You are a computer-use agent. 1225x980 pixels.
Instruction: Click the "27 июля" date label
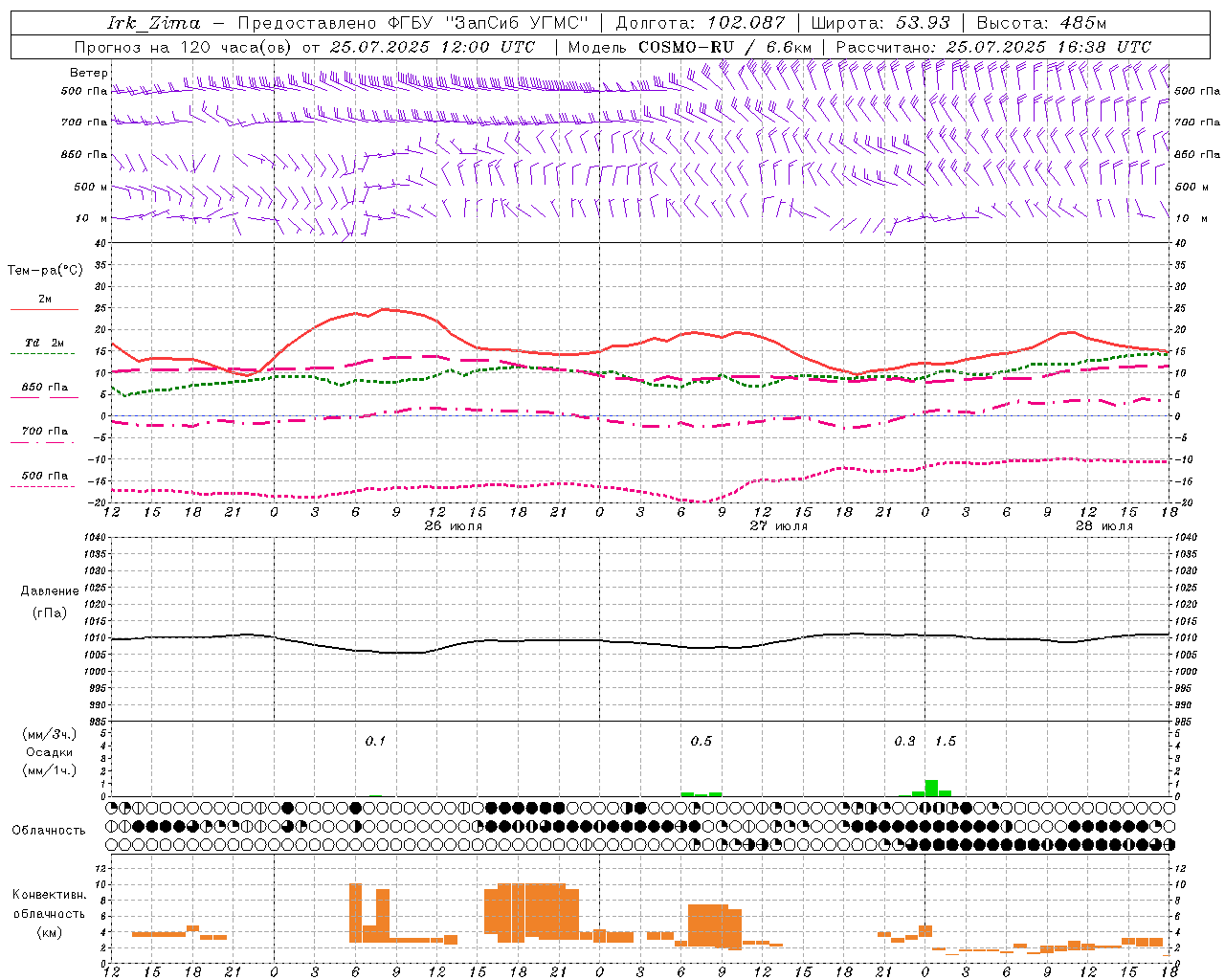(778, 526)
